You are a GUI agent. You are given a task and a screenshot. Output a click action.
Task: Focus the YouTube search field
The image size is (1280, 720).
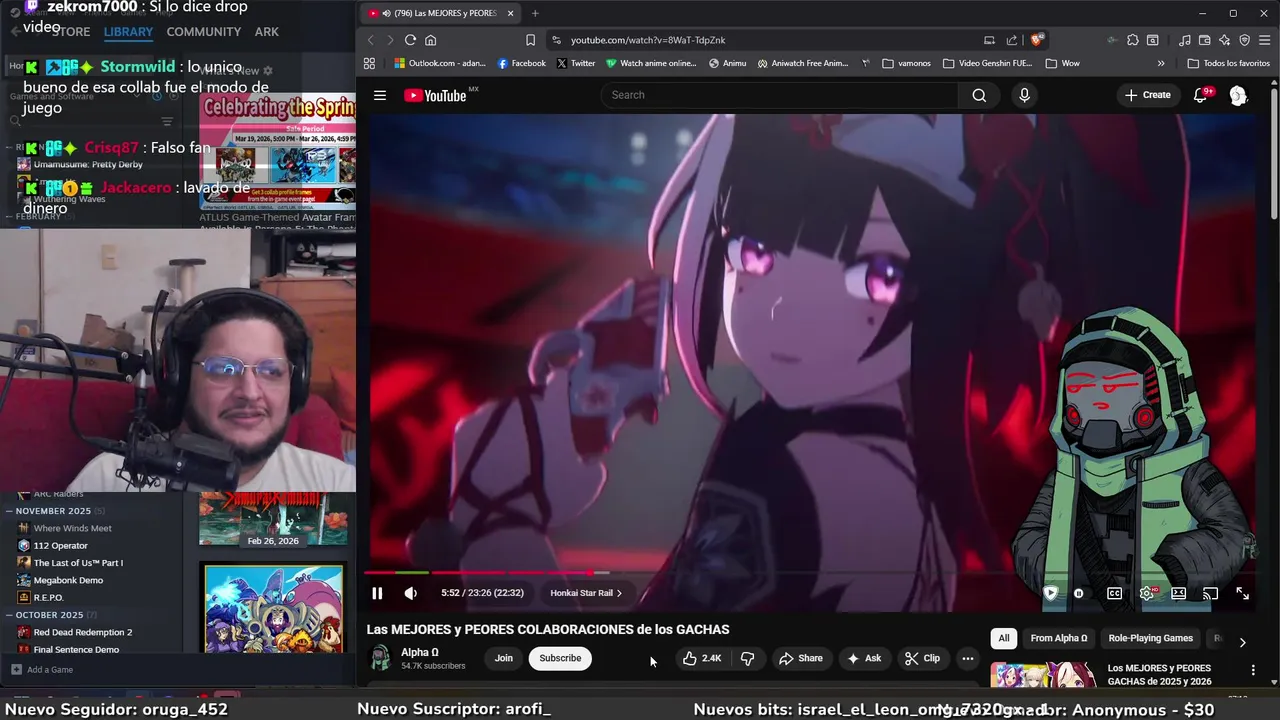coord(780,95)
